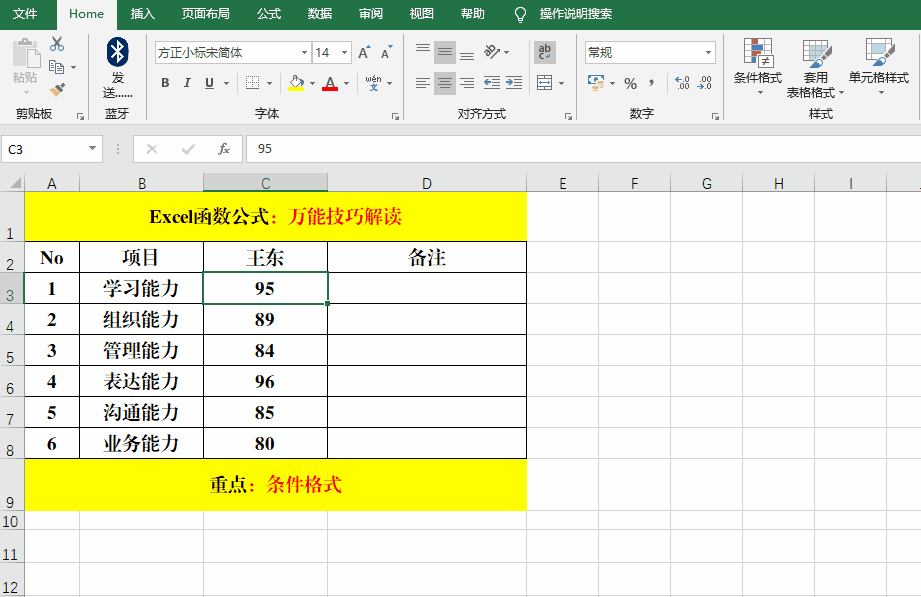Click the Paste clipboard icon
921x597 pixels.
[26, 53]
